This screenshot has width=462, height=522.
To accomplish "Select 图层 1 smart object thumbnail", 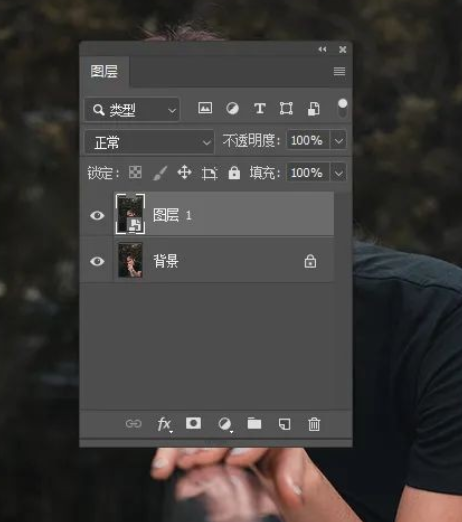I will pyautogui.click(x=130, y=214).
